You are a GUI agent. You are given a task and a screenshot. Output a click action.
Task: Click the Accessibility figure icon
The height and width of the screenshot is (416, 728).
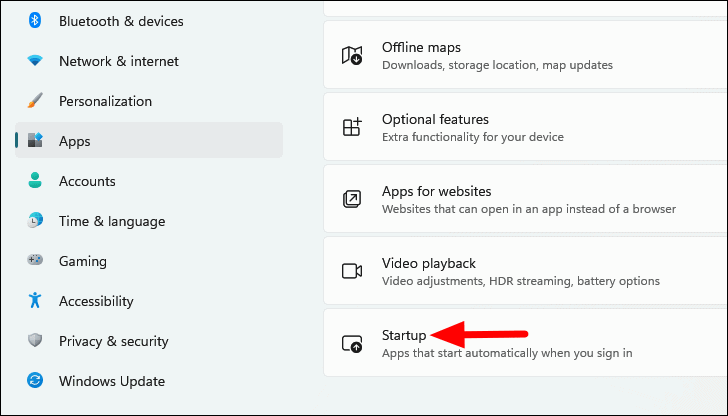(35, 300)
